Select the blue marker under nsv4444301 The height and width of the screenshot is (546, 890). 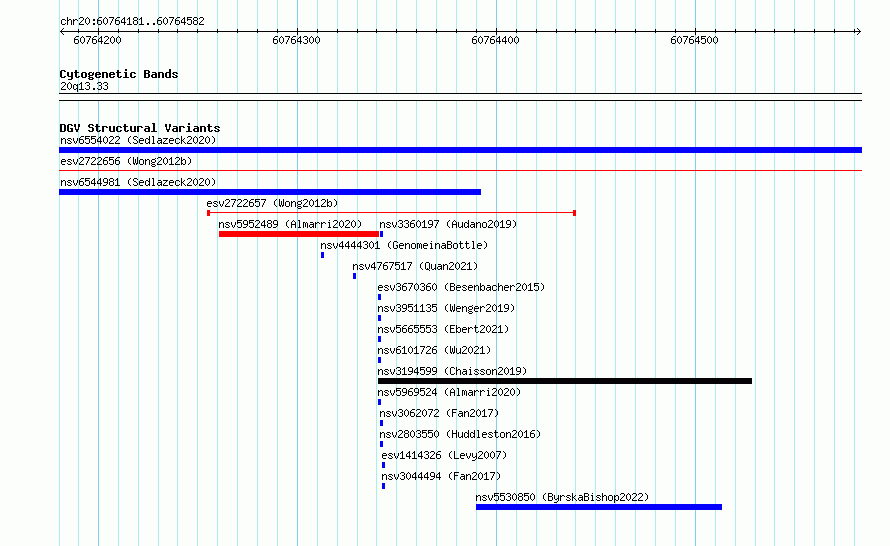tap(322, 255)
